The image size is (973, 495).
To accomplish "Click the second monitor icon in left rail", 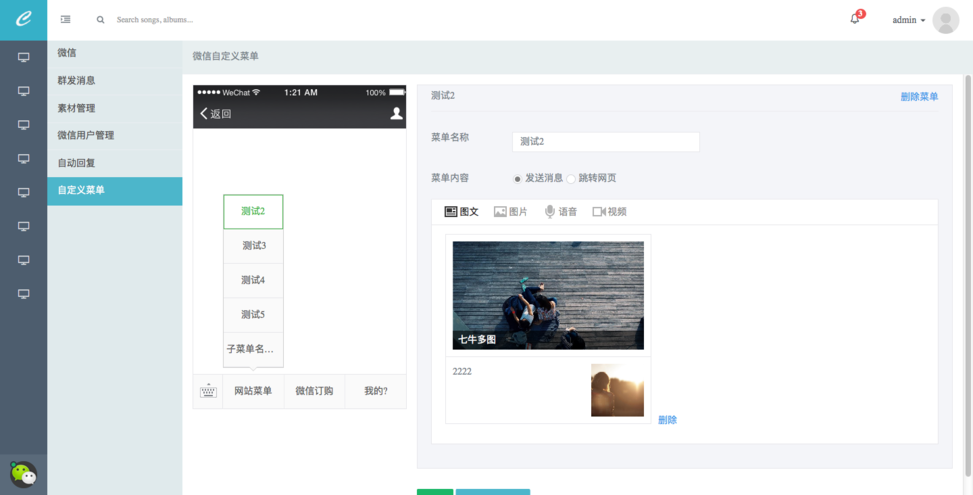I will coord(24,91).
